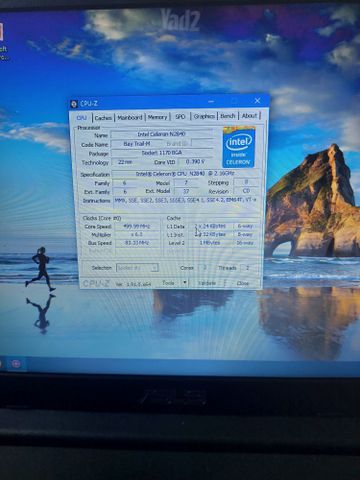360x480 pixels.
Task: Click the Level 2 cache size value
Action: click(210, 243)
